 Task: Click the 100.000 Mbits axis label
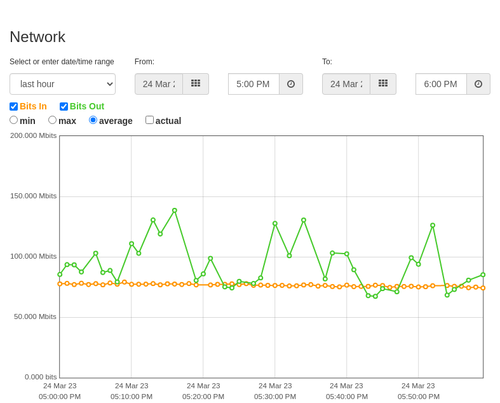coord(33,256)
